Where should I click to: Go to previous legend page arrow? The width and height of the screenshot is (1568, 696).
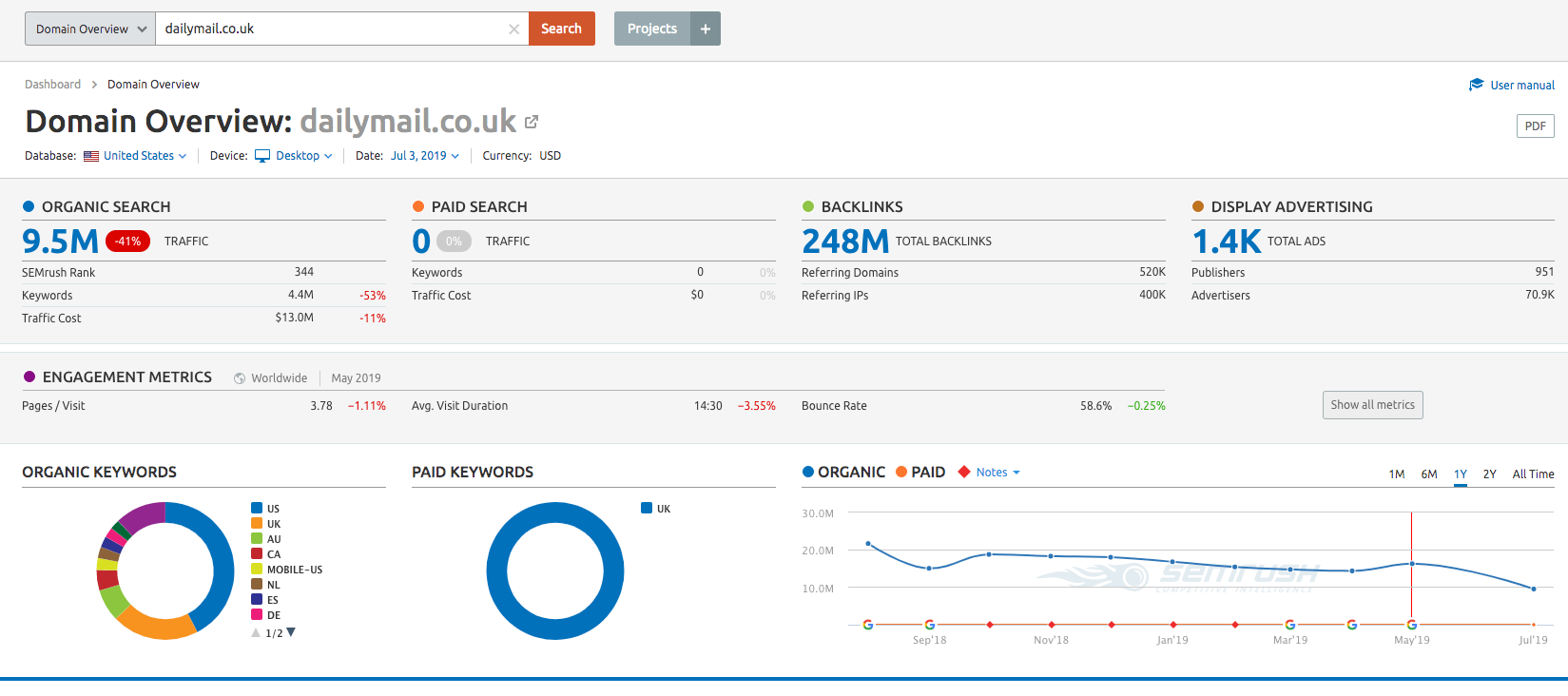[256, 632]
